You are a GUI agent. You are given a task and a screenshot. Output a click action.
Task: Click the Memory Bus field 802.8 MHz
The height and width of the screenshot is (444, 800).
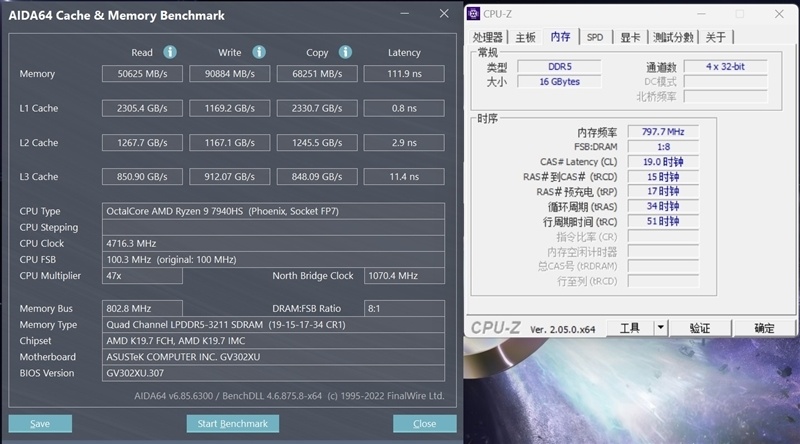pos(142,308)
